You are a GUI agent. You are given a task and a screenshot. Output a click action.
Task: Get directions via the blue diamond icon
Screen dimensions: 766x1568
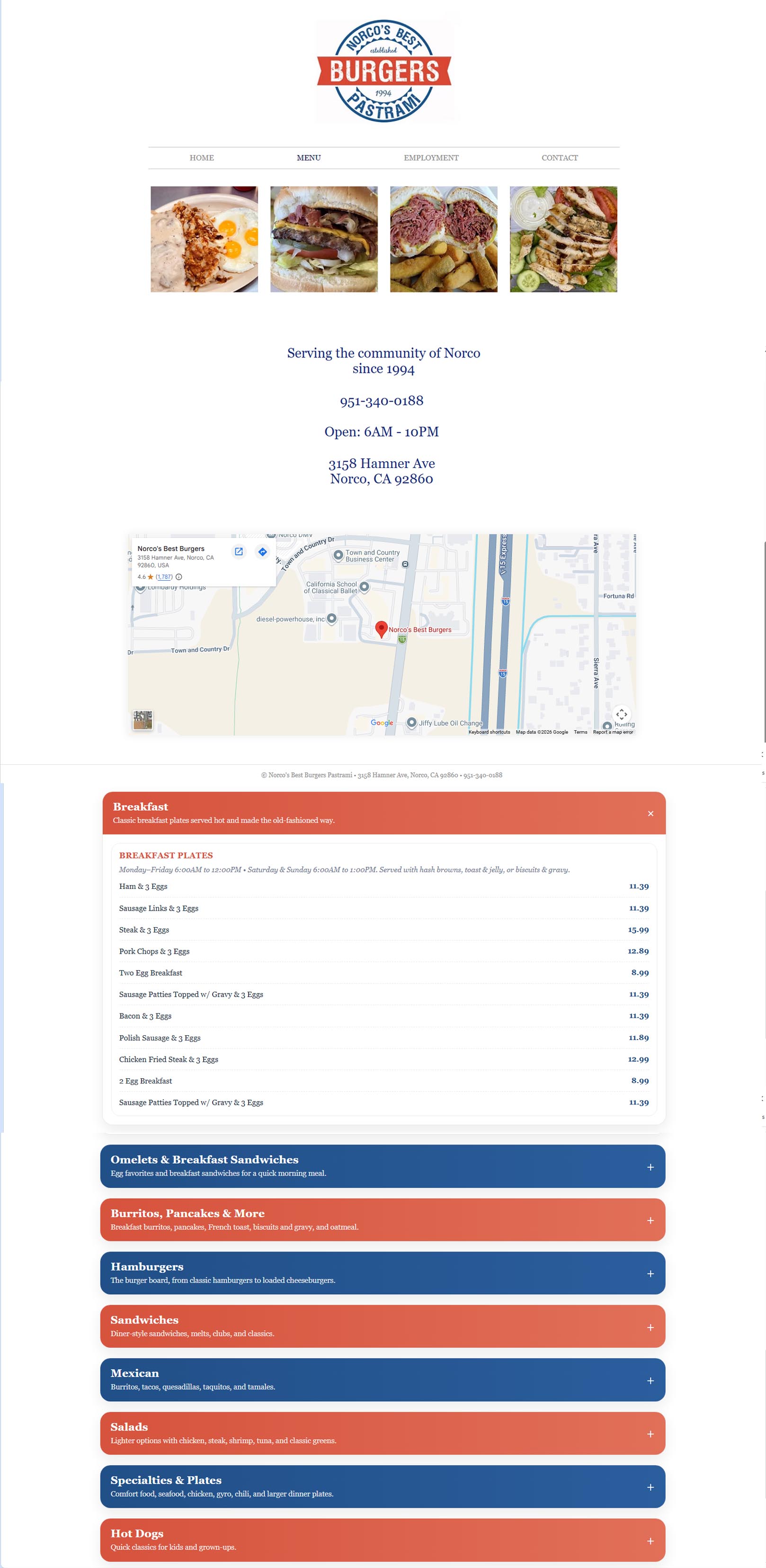point(262,552)
